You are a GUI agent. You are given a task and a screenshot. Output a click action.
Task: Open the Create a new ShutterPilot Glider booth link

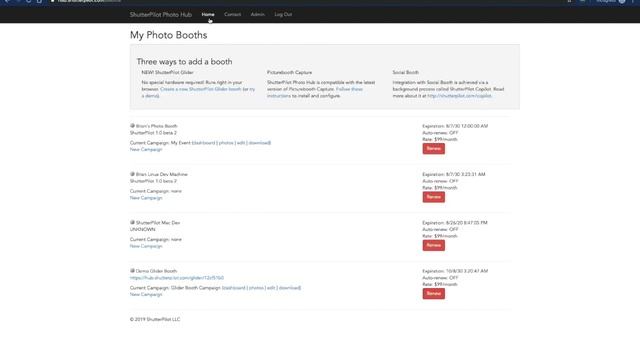point(201,89)
